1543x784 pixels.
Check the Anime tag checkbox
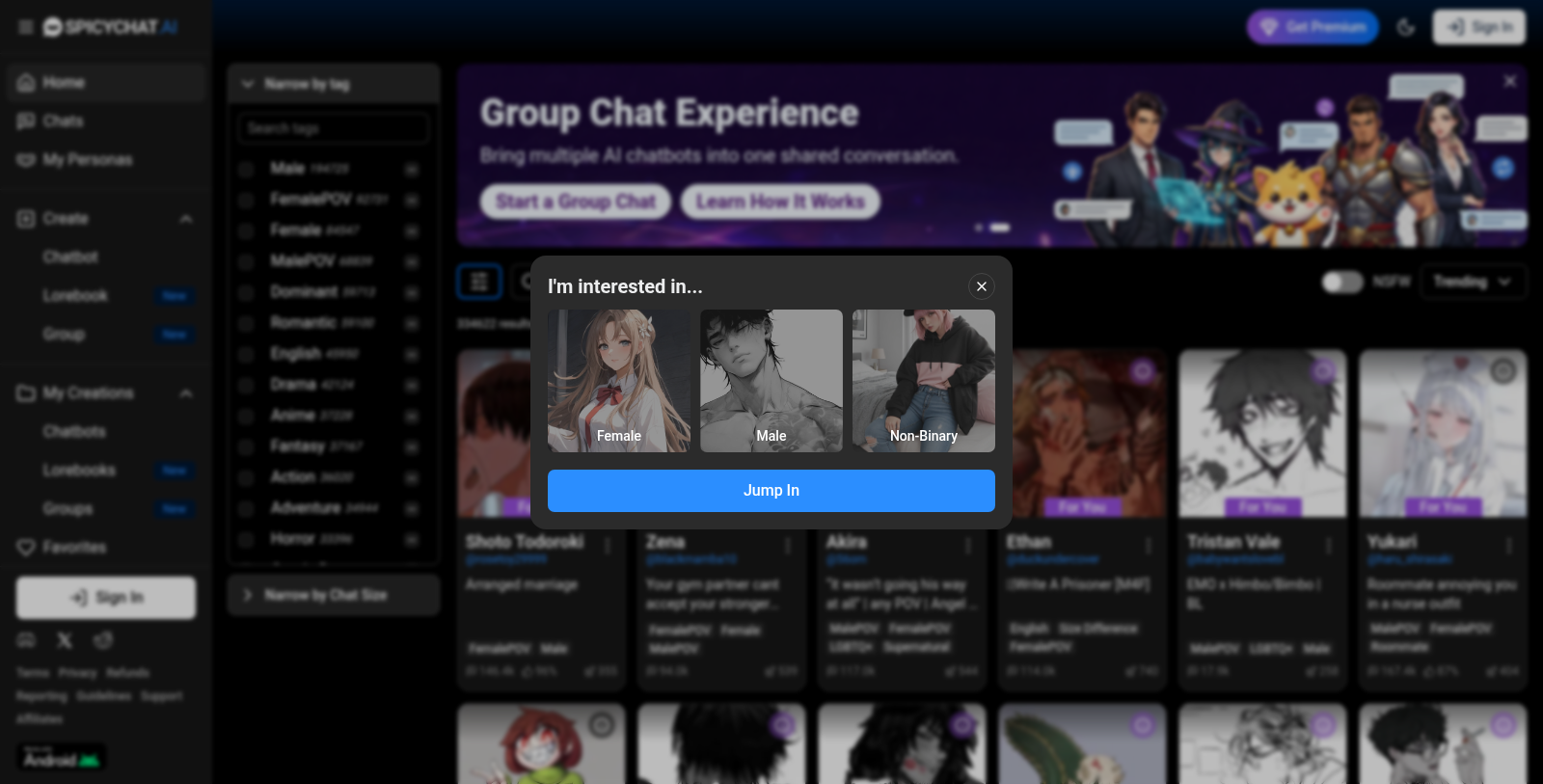click(246, 416)
